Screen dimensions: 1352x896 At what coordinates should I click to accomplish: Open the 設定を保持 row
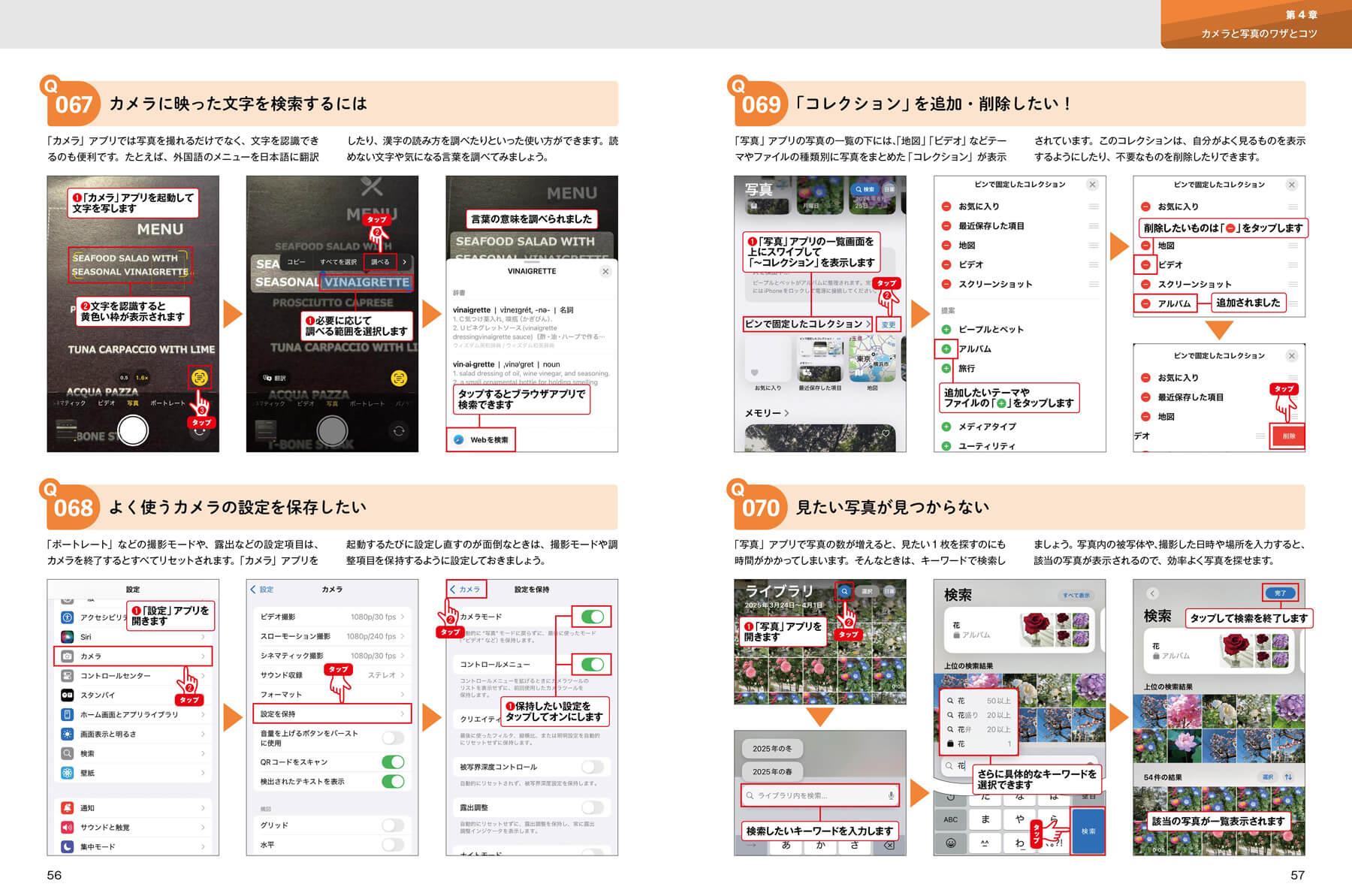tap(332, 714)
